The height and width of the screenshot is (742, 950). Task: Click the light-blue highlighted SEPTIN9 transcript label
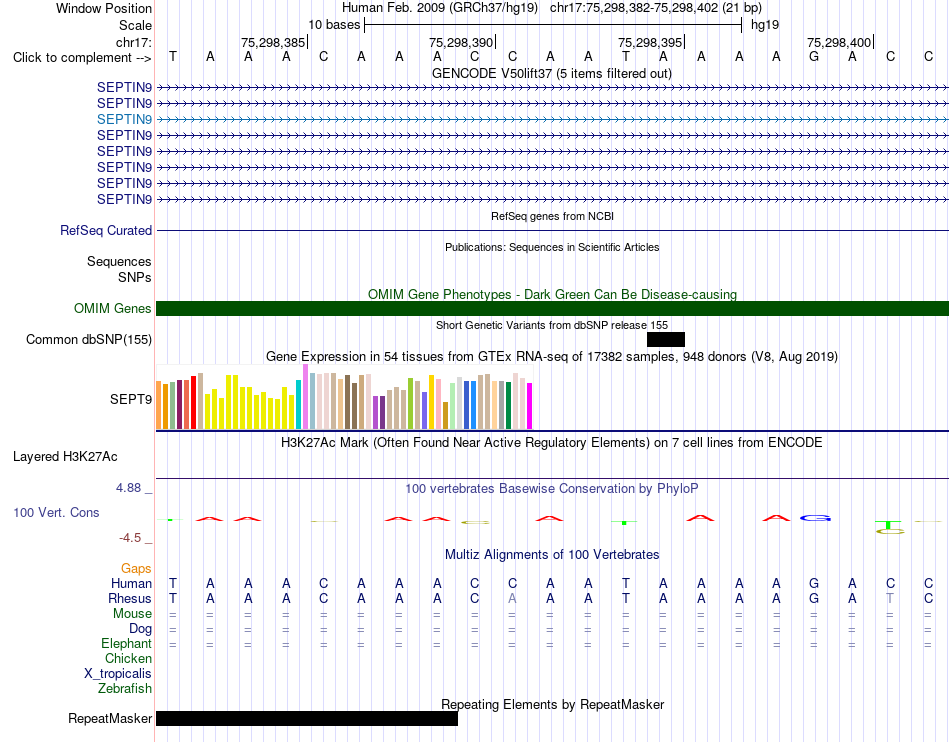click(x=124, y=119)
